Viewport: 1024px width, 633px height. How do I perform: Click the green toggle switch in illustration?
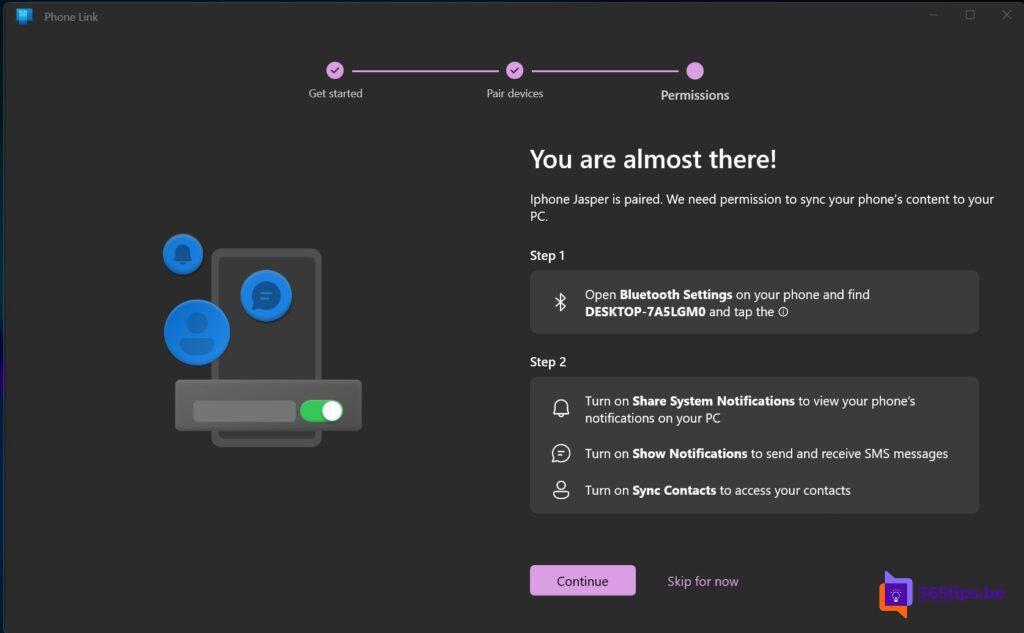tap(321, 410)
